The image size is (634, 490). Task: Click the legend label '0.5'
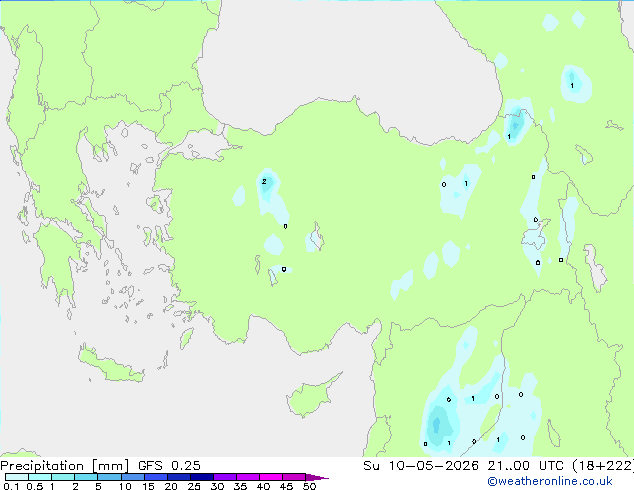point(34,486)
